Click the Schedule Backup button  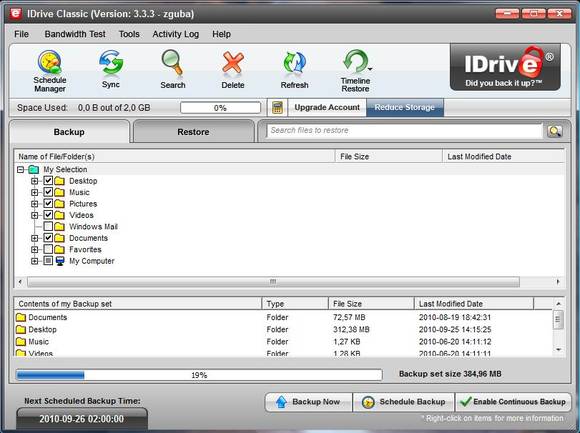[x=404, y=402]
